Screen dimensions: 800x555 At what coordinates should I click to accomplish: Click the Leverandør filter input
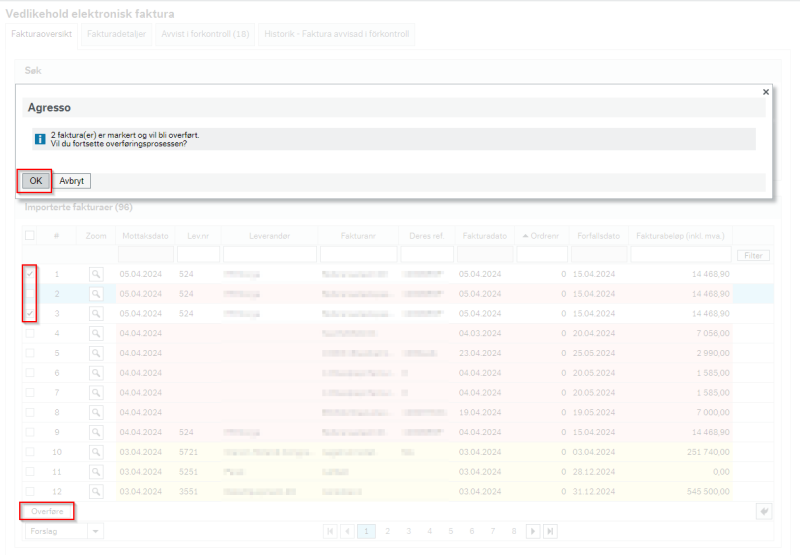[270, 254]
